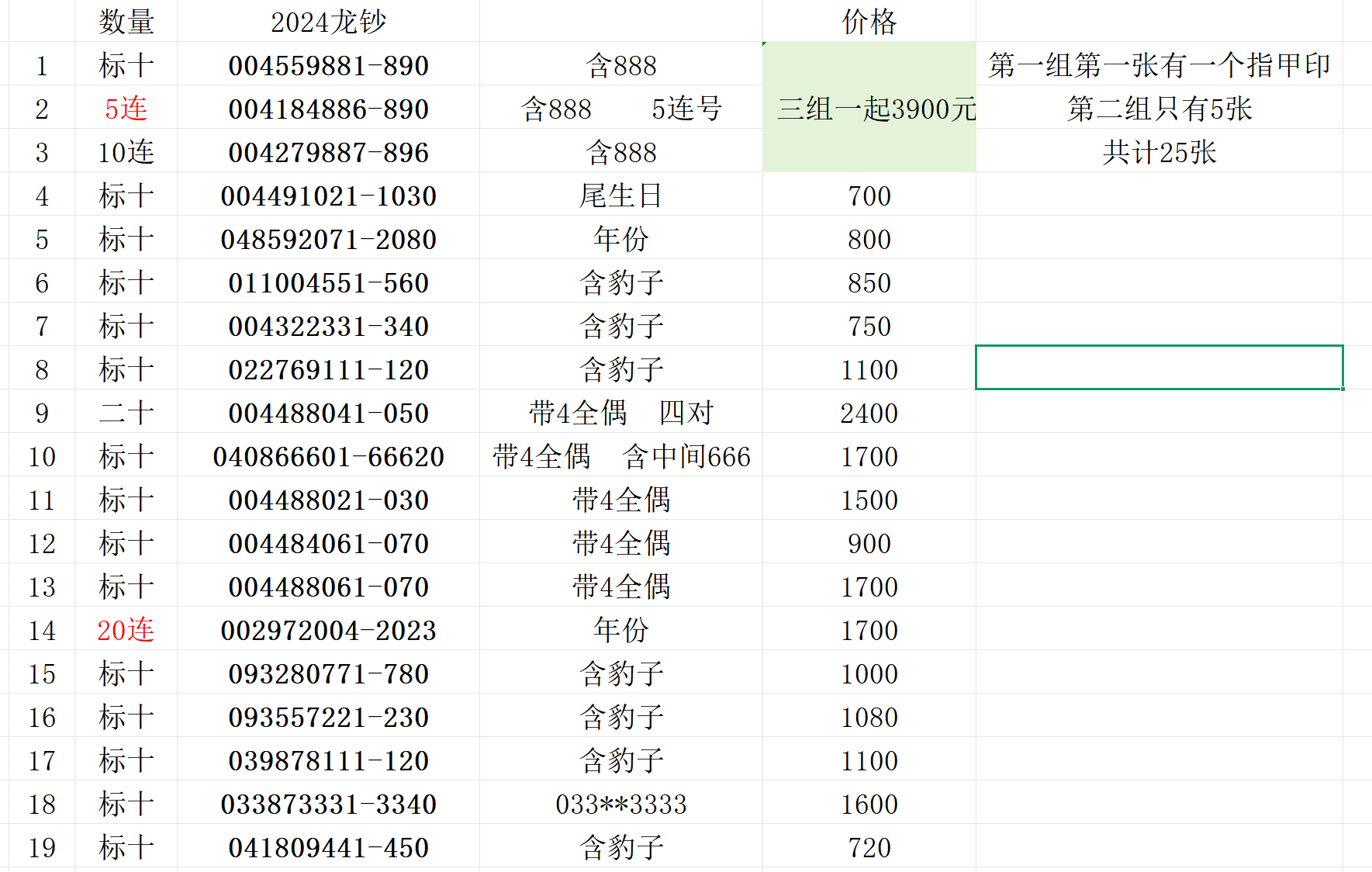The image size is (1372, 872).
Task: Select serial 002972004-2023
Action: pos(328,630)
